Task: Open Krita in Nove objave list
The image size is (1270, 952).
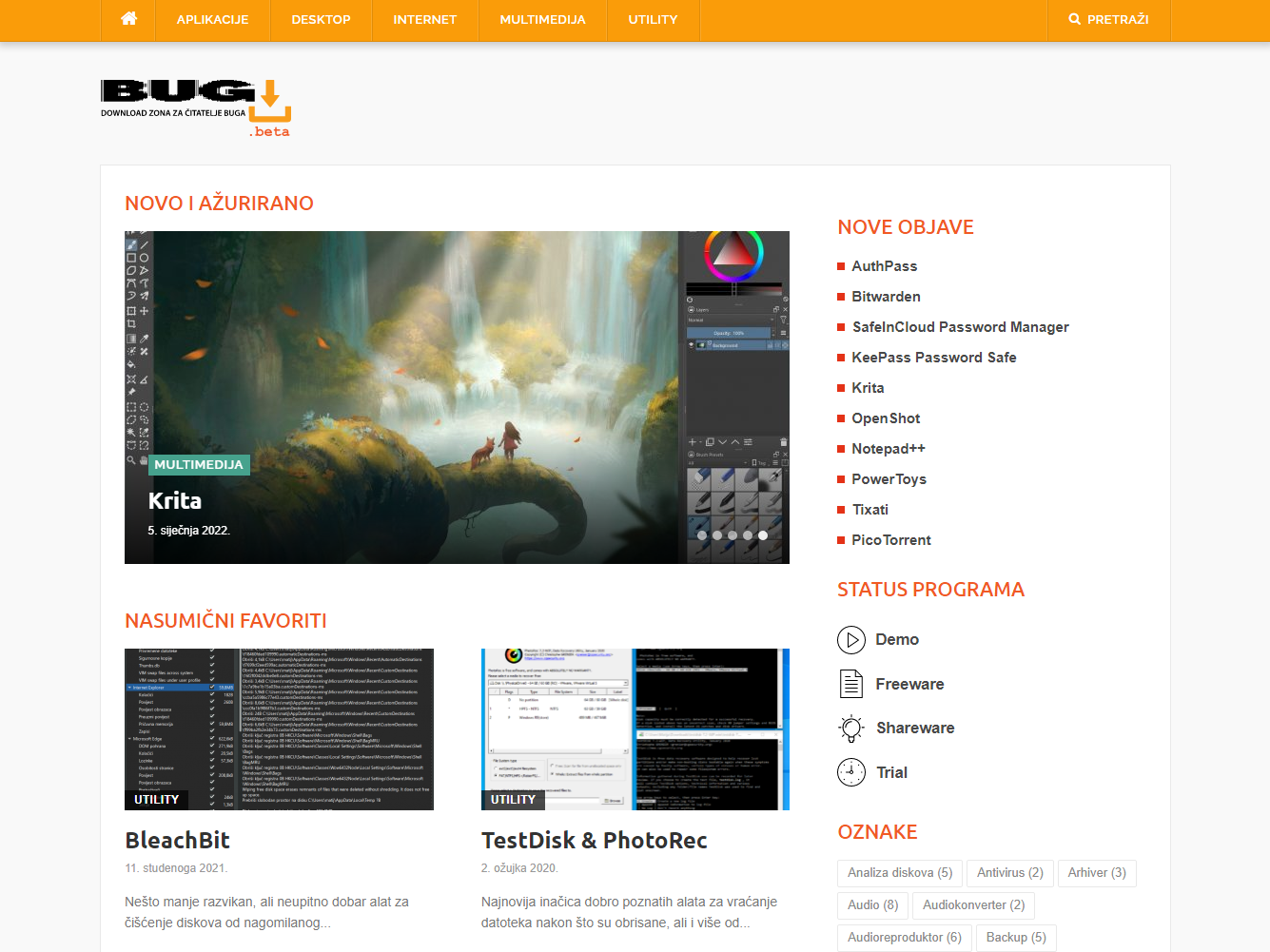Action: coord(868,388)
